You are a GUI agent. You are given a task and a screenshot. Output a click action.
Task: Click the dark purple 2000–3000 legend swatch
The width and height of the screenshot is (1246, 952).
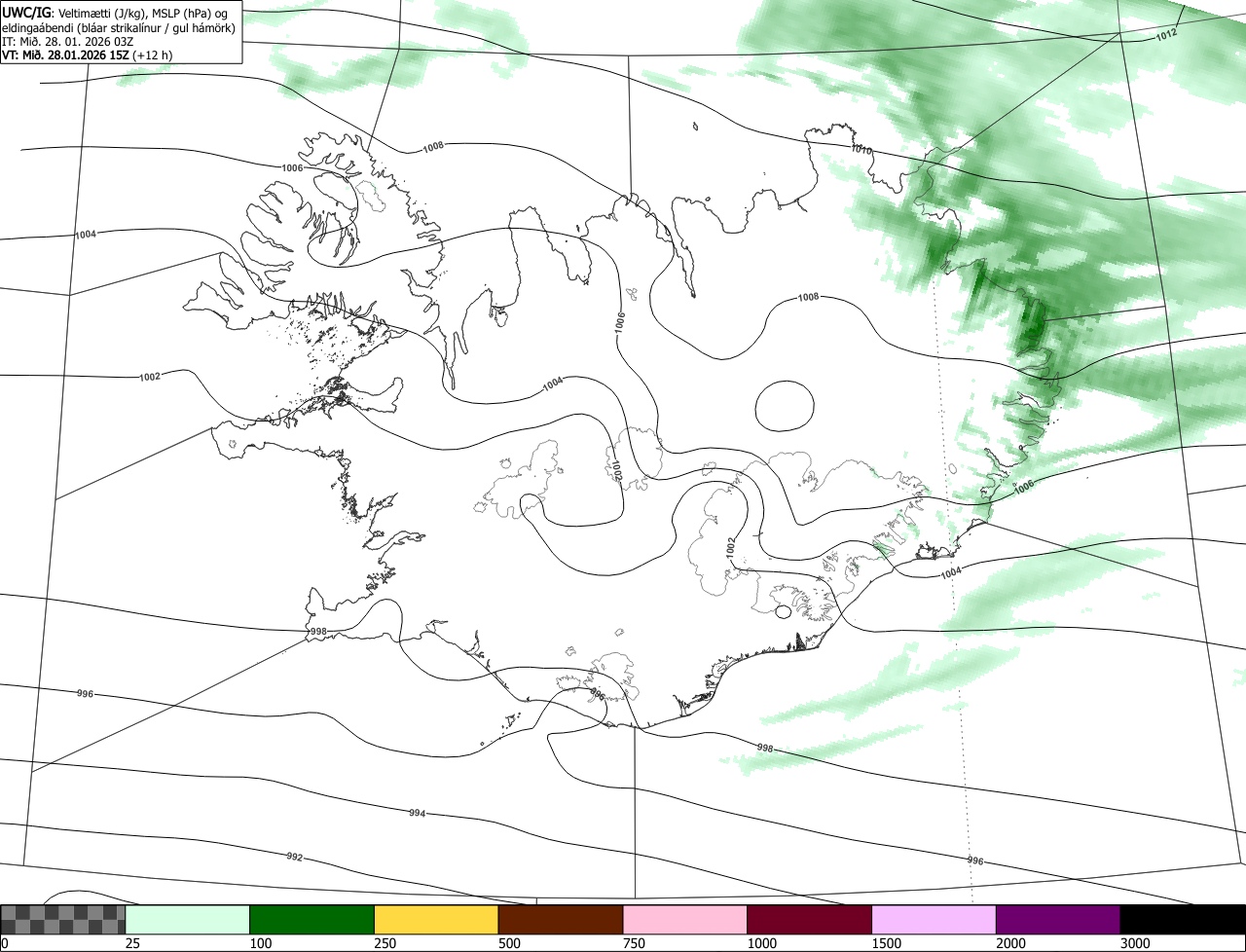click(1058, 920)
